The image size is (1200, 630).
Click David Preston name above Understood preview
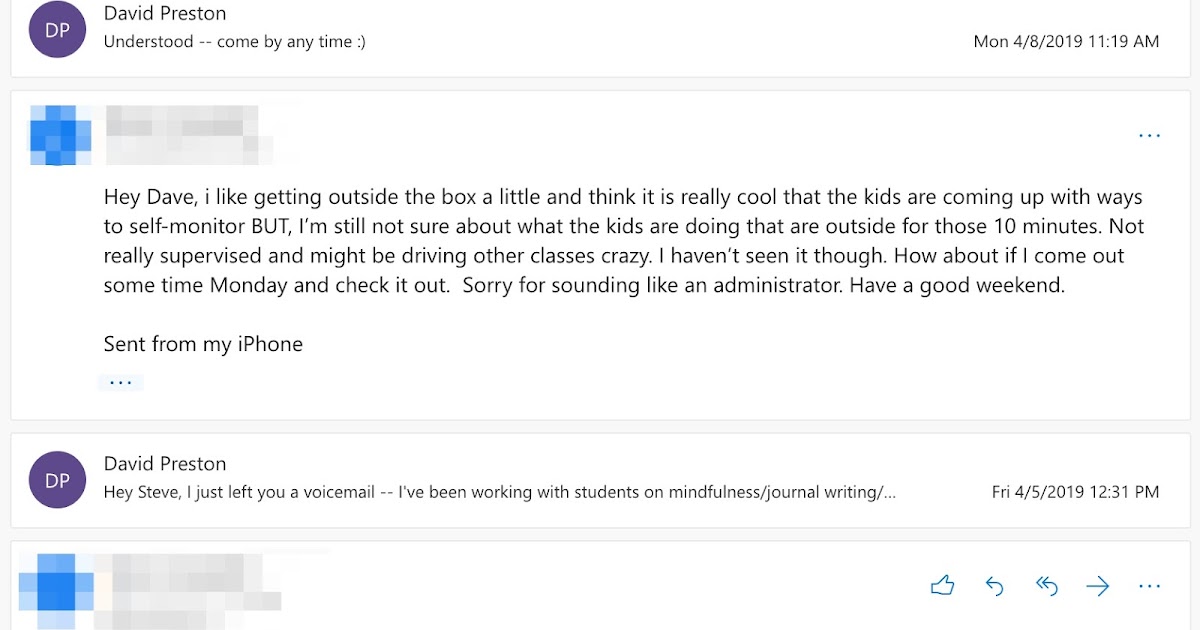tap(165, 14)
